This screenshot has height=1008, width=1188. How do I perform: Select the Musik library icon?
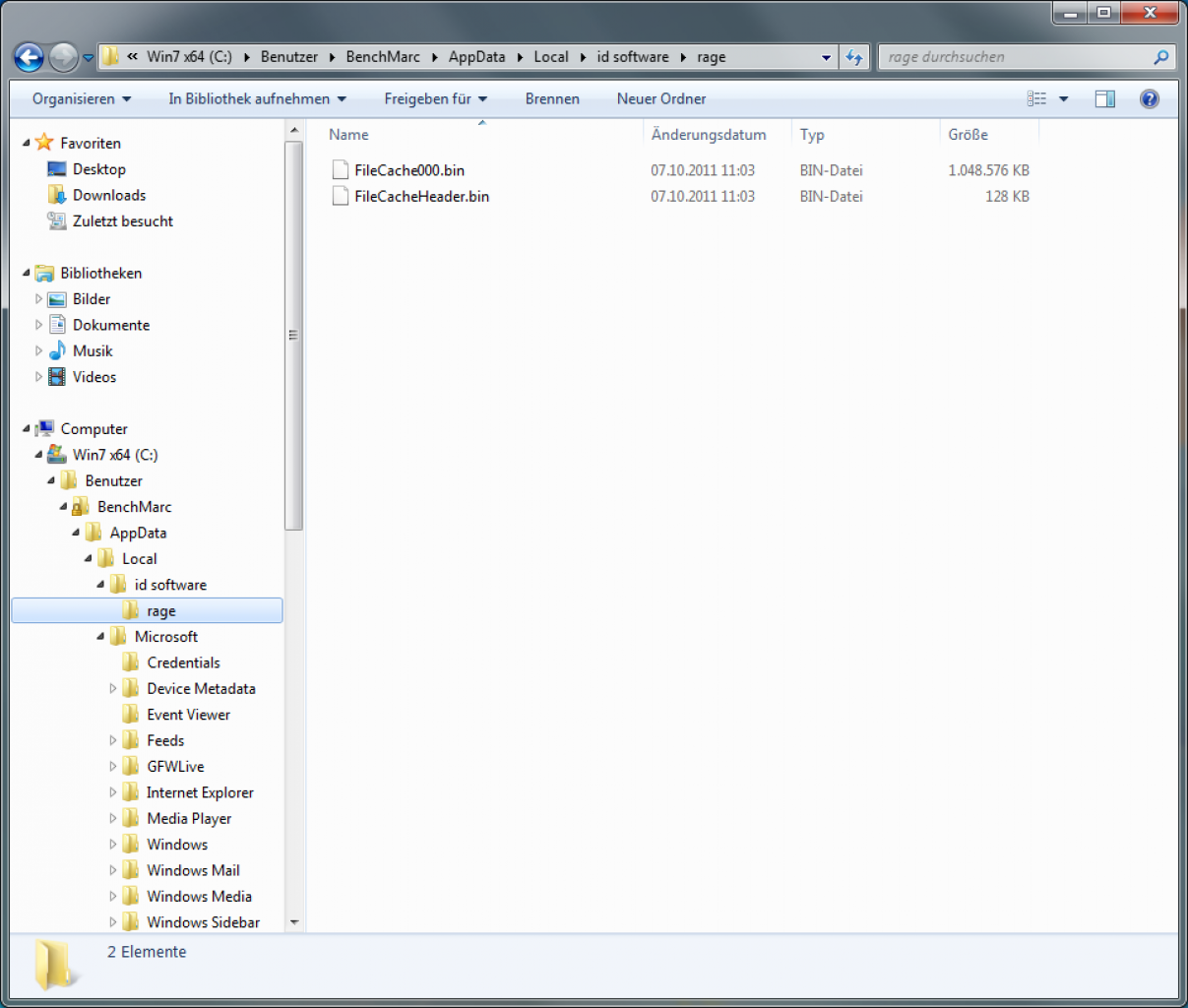click(x=57, y=350)
